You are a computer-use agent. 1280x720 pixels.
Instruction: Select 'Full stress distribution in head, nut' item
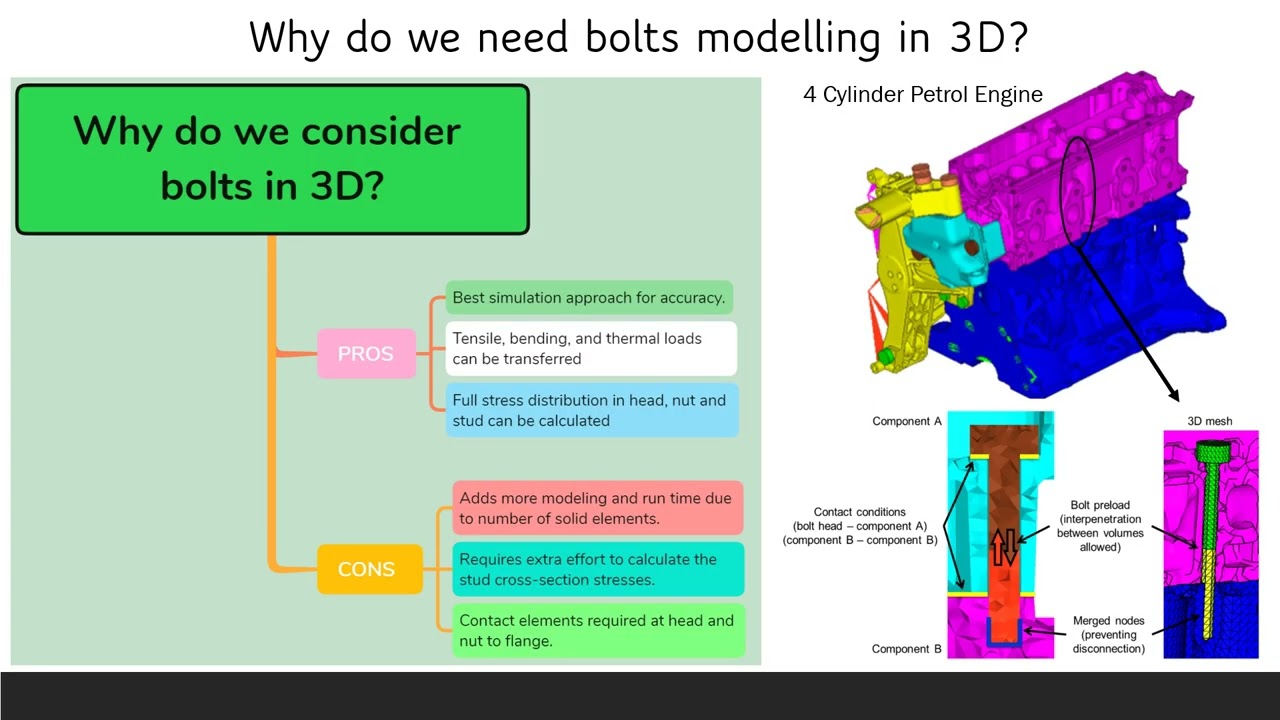592,410
